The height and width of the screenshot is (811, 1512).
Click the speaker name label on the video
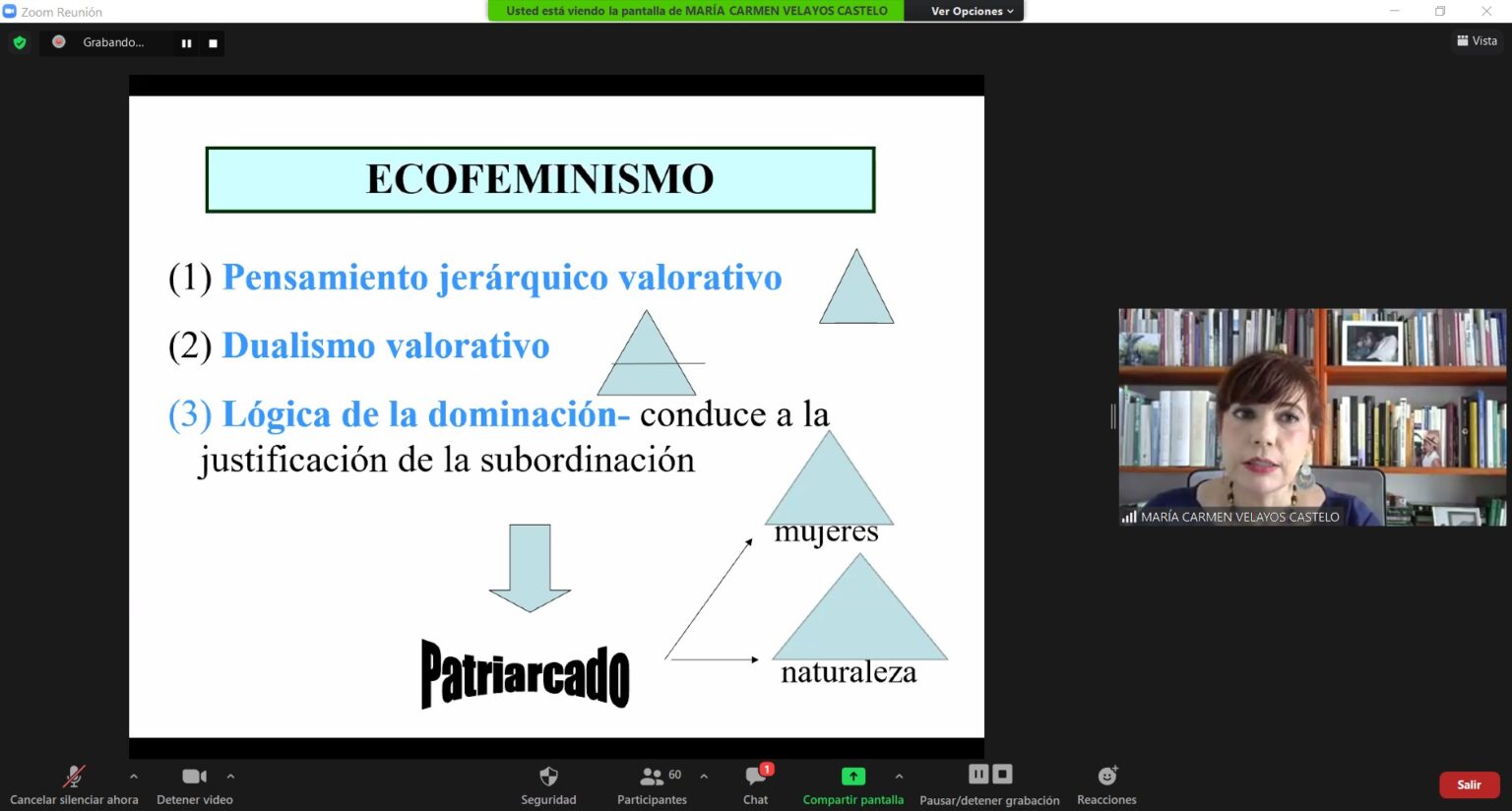[x=1239, y=517]
